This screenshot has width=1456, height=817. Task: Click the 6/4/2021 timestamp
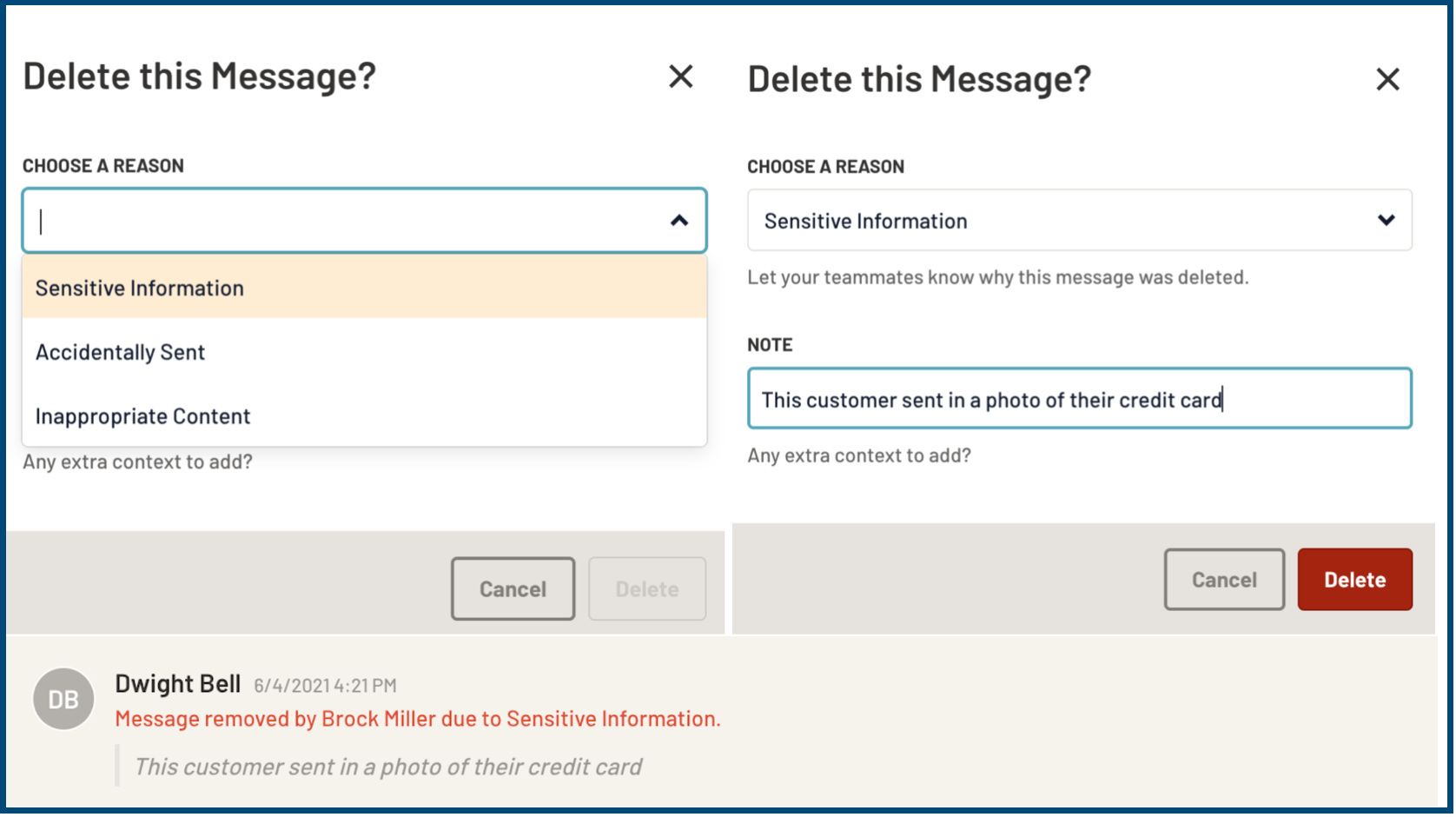coord(325,685)
